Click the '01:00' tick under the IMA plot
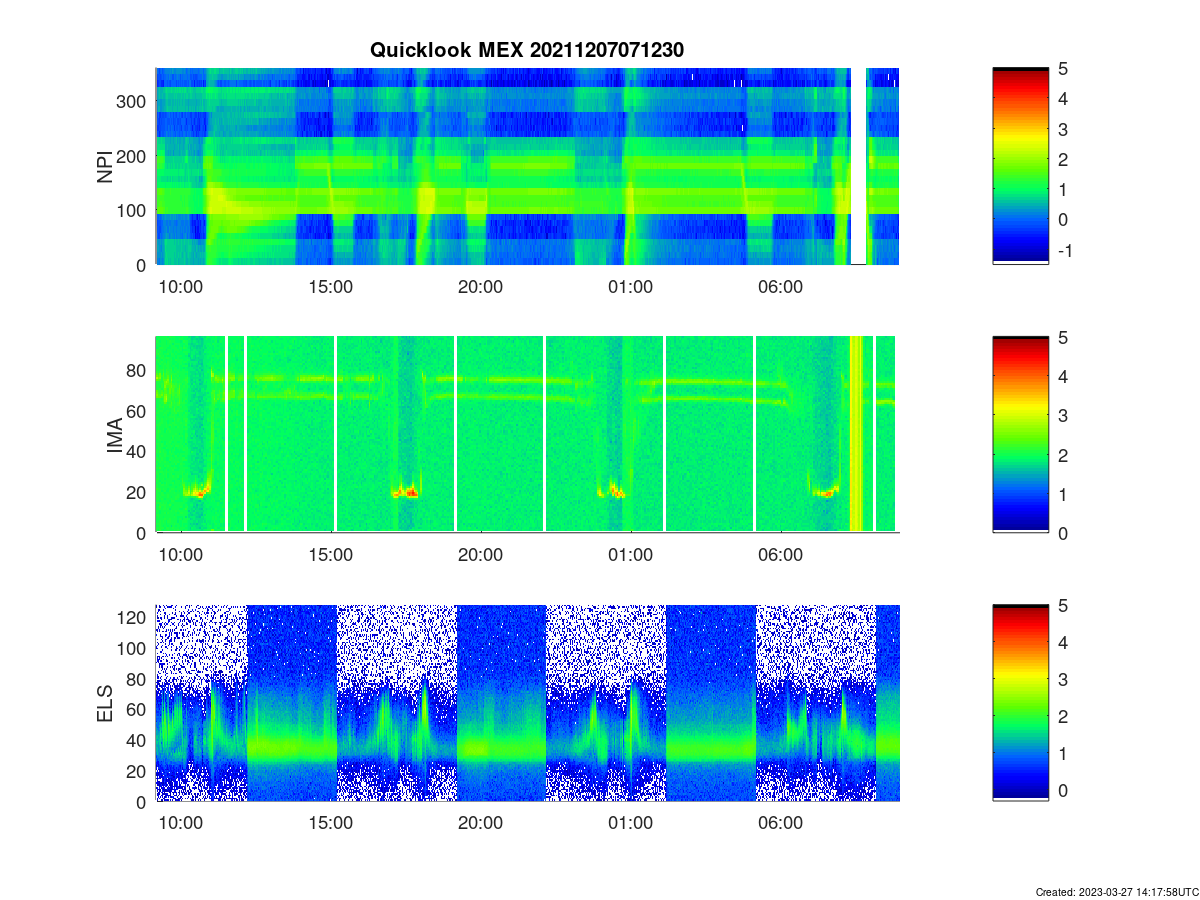This screenshot has width=1200, height=900. pos(631,554)
